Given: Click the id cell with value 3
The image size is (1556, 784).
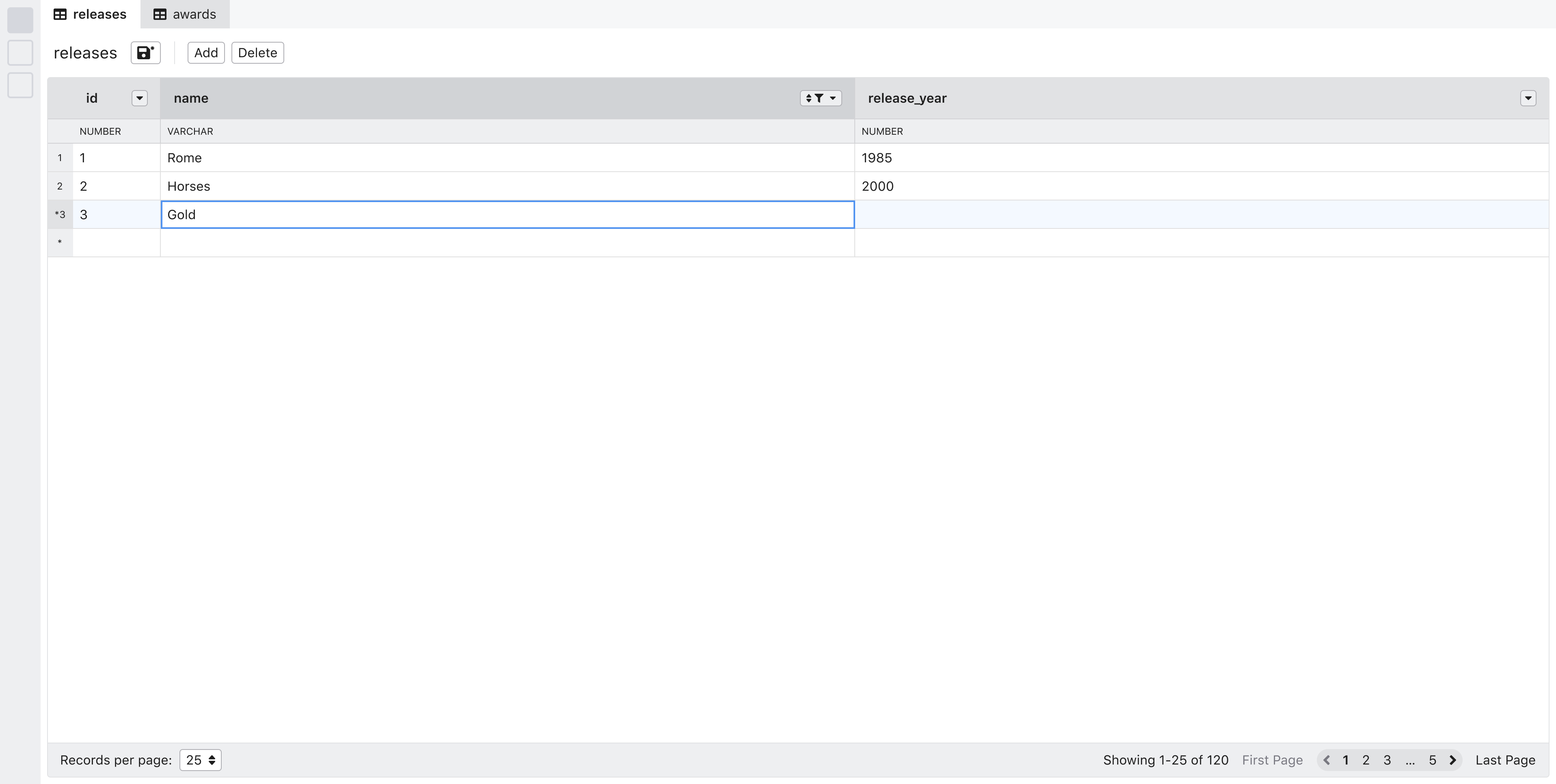Looking at the screenshot, I should click(116, 214).
